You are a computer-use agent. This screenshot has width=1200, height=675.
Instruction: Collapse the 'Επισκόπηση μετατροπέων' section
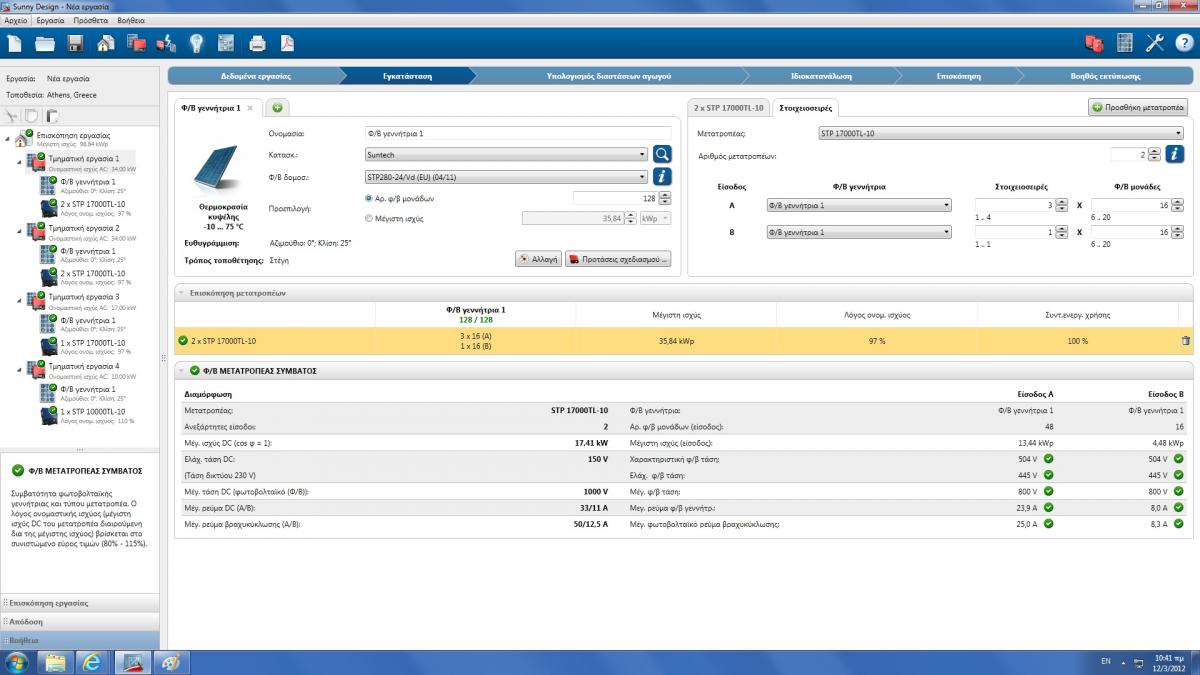(x=182, y=293)
